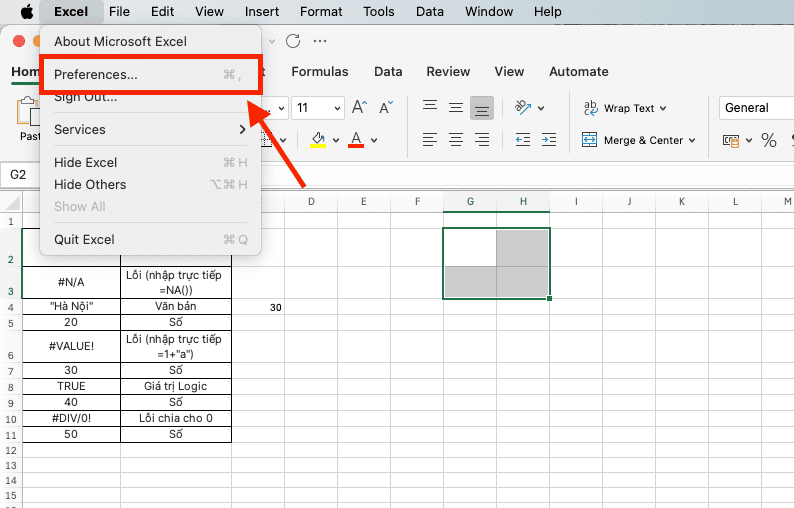Open font size 11 dropdown
Viewport: 794px width, 508px height.
tap(337, 108)
